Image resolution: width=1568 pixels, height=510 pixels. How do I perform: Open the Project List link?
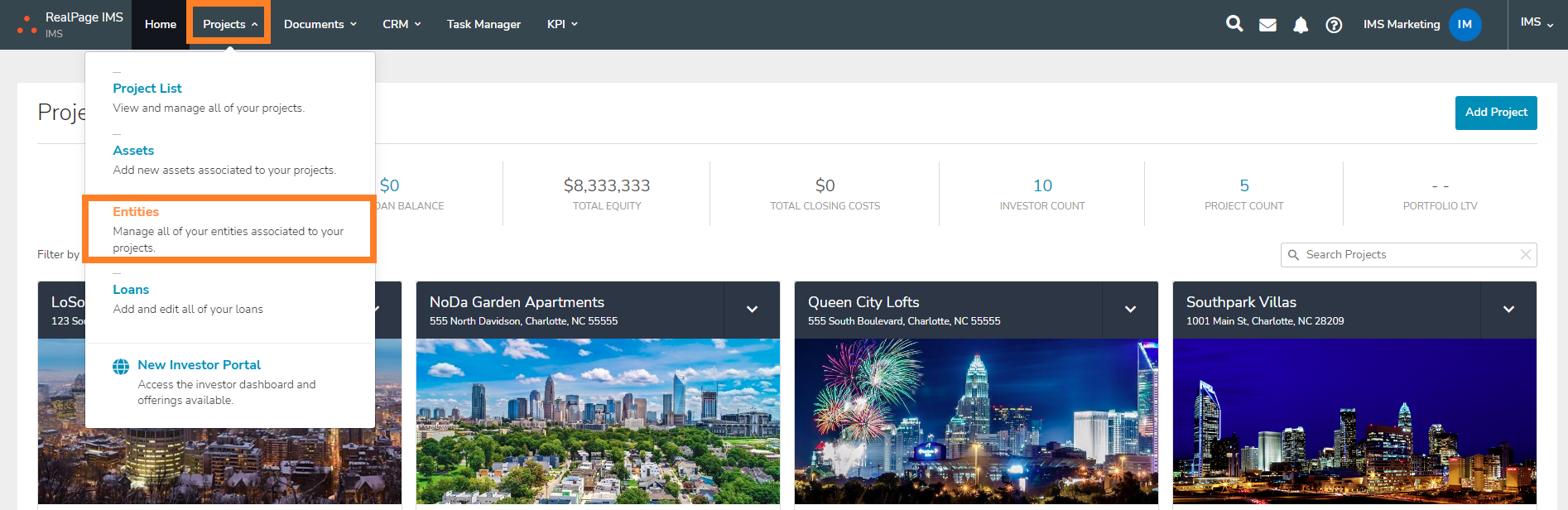coord(147,89)
